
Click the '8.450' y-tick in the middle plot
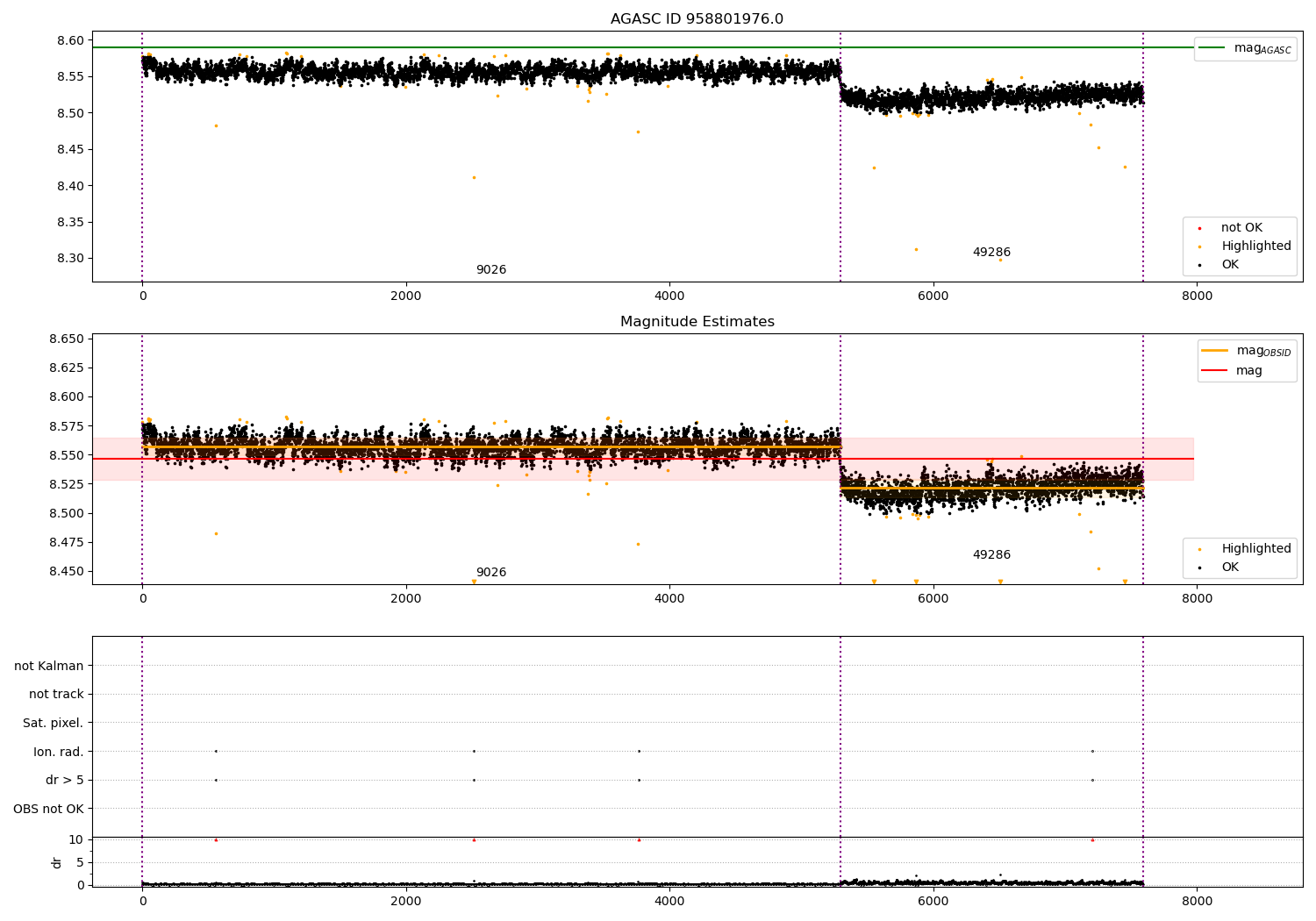68,571
